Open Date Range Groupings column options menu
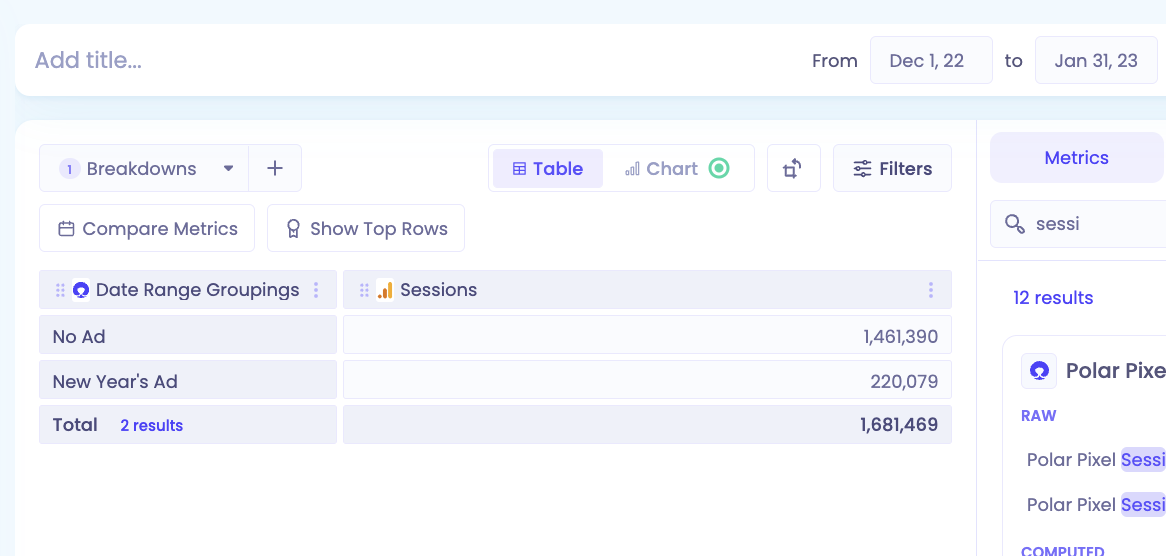Image resolution: width=1166 pixels, height=556 pixels. pos(316,290)
